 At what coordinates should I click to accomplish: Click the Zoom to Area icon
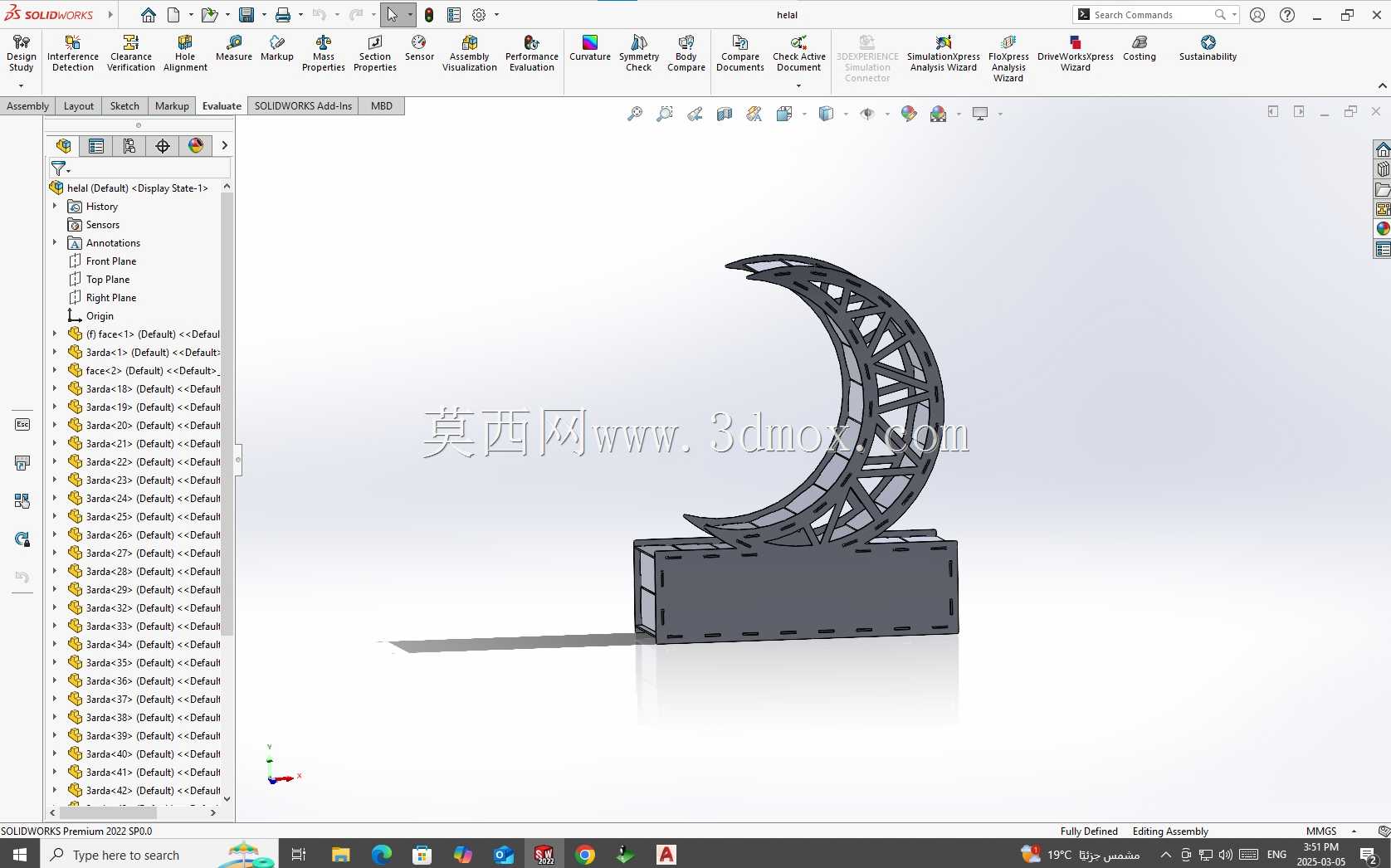[665, 114]
